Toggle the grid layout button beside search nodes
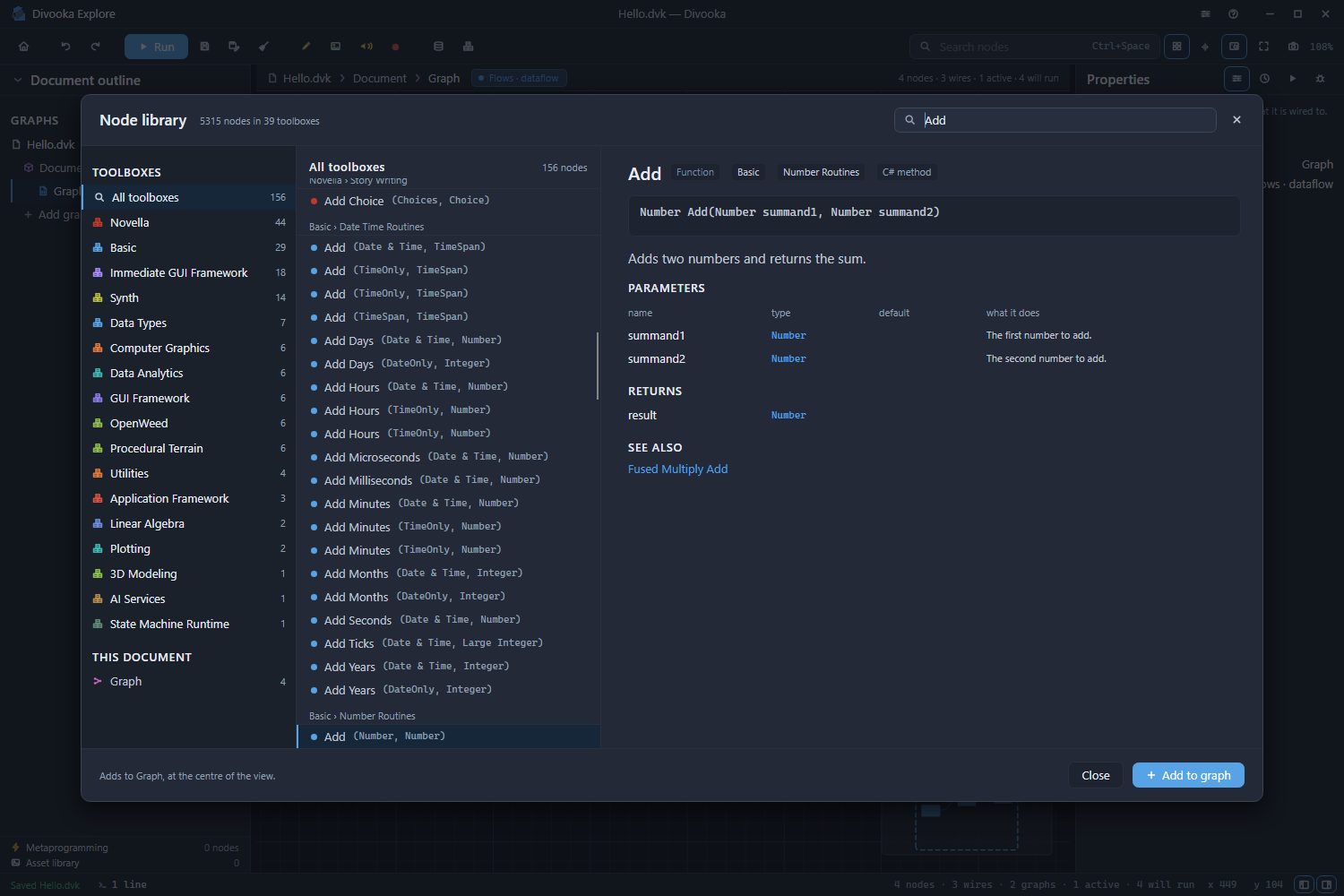Image resolution: width=1344 pixels, height=896 pixels. (1176, 47)
